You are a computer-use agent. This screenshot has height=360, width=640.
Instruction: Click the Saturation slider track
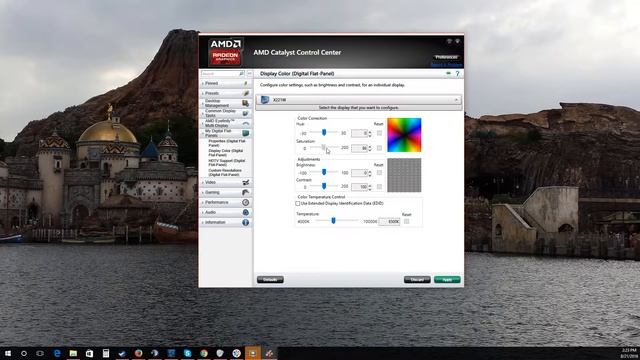tap(324, 147)
